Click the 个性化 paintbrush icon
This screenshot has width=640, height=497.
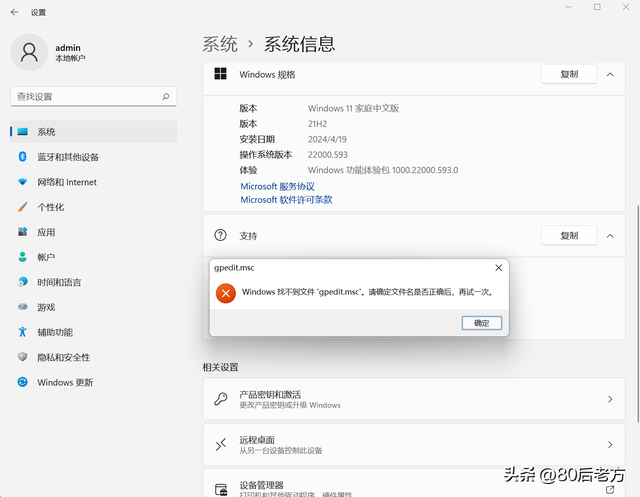22,207
